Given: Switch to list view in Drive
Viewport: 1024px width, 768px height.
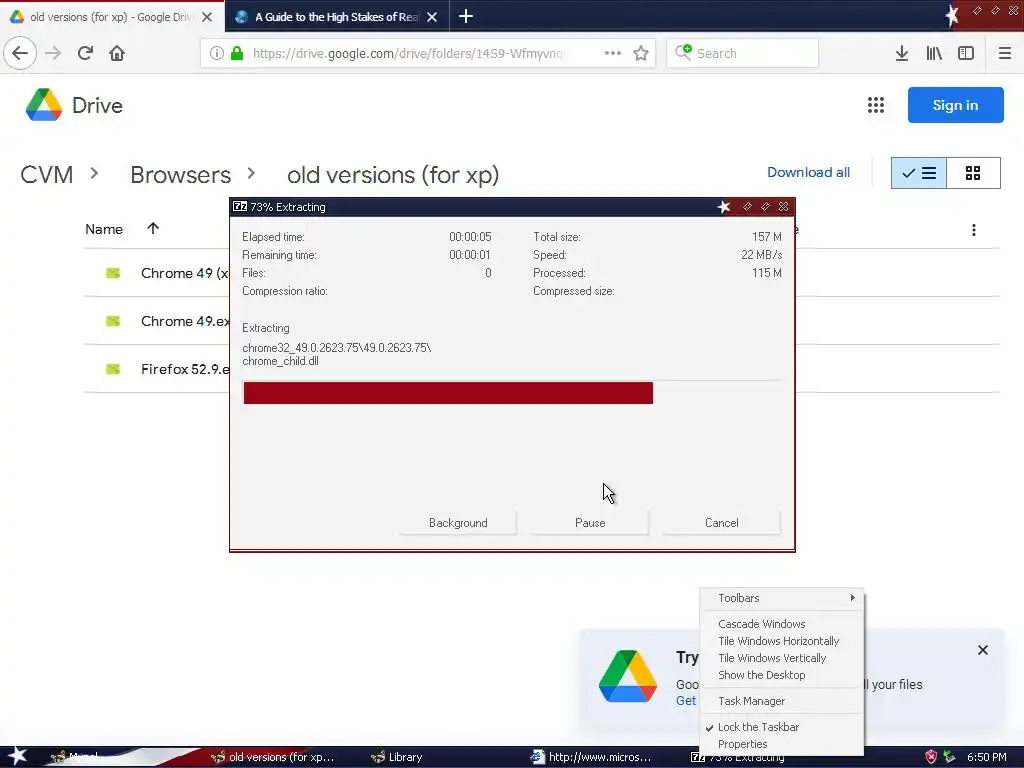Looking at the screenshot, I should [x=918, y=173].
